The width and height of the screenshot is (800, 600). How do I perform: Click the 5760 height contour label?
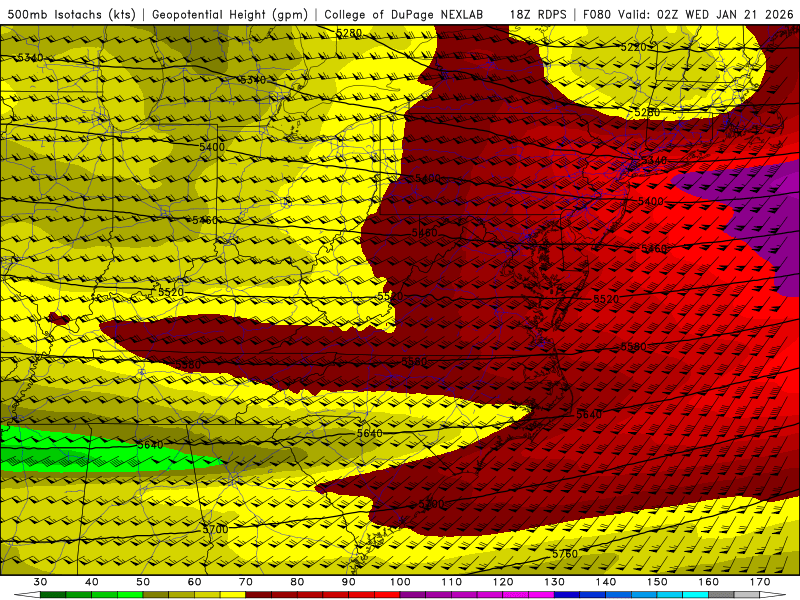click(x=565, y=554)
